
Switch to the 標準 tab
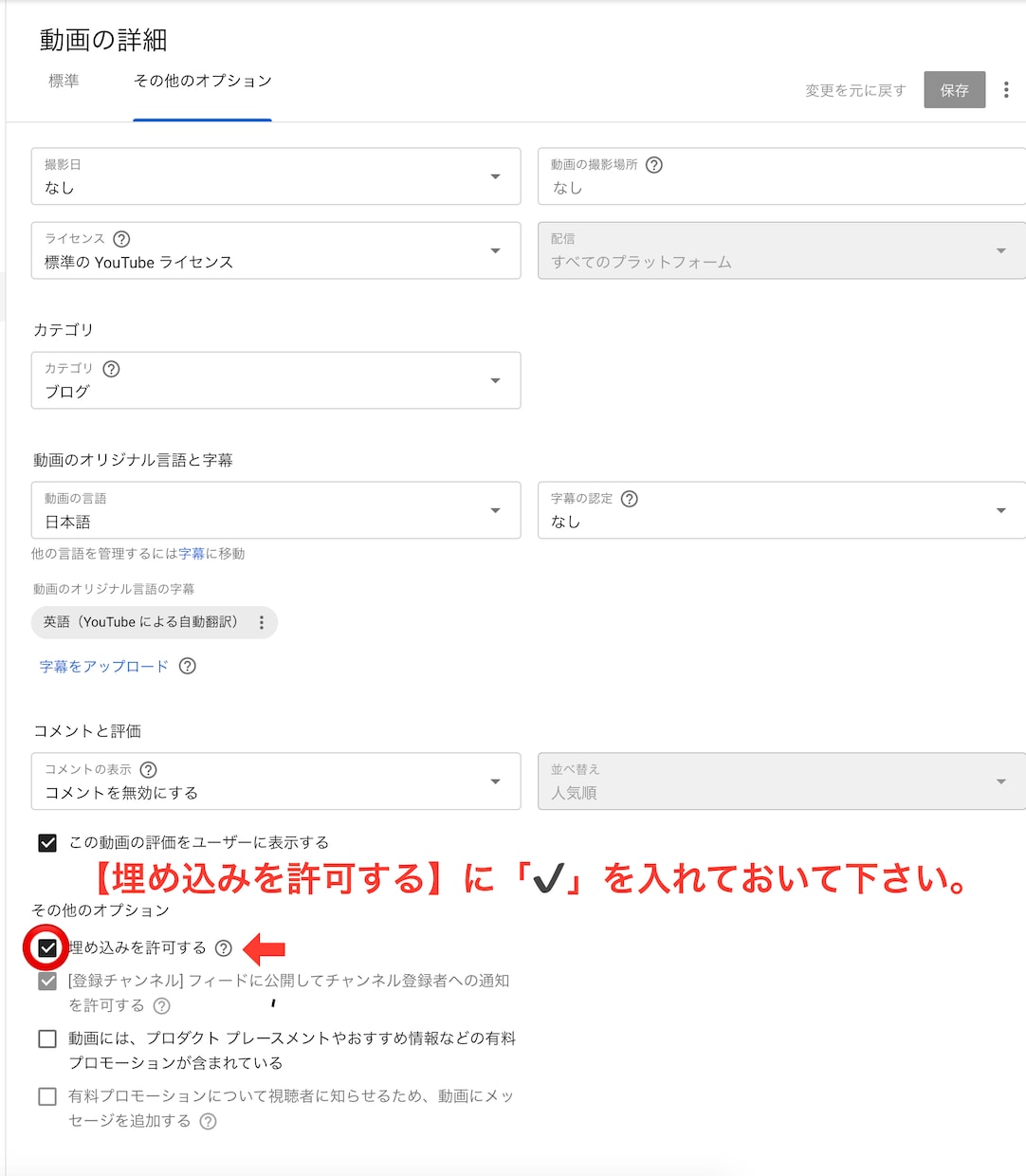click(64, 82)
